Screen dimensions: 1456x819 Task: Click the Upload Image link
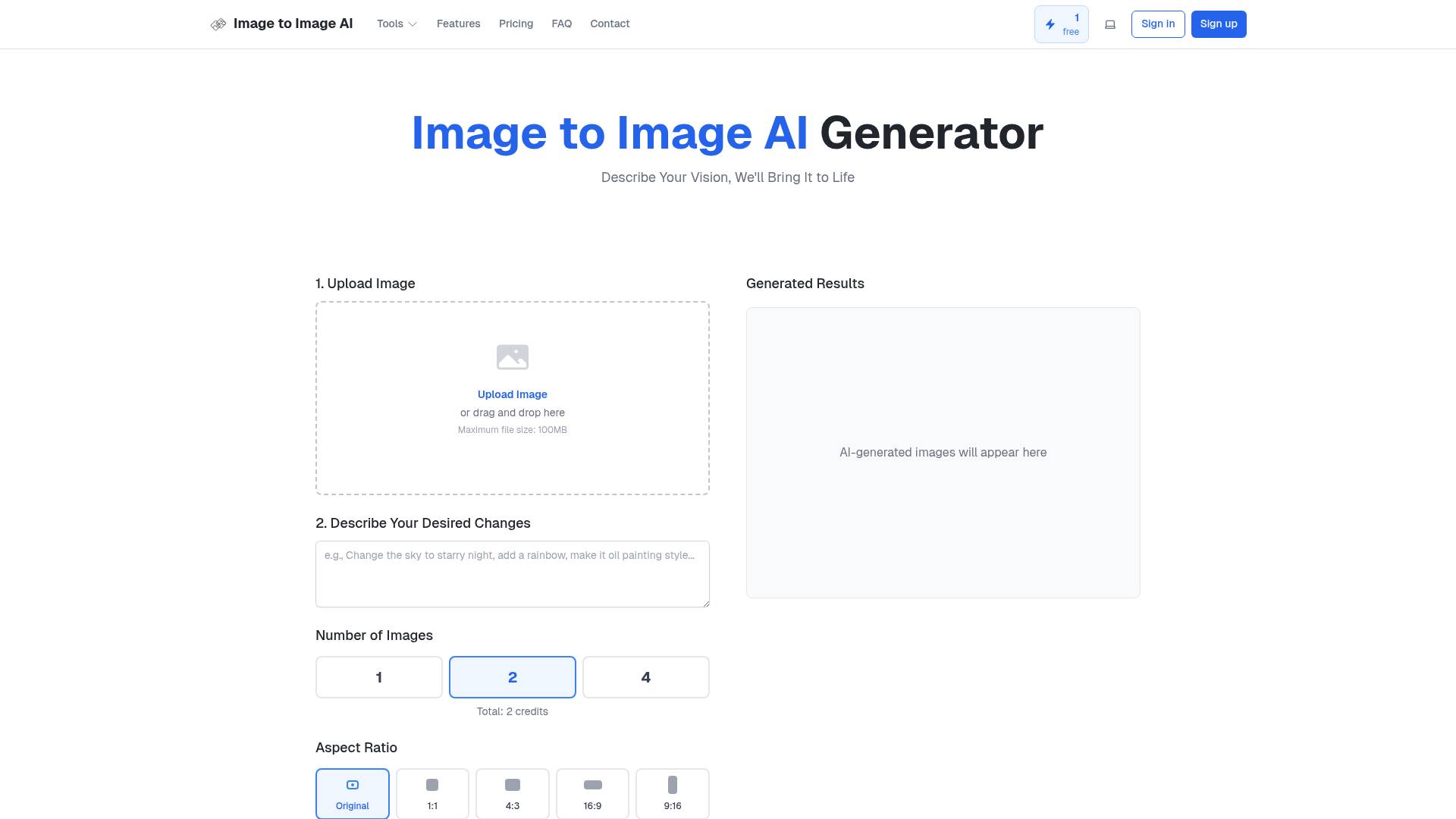pos(513,394)
